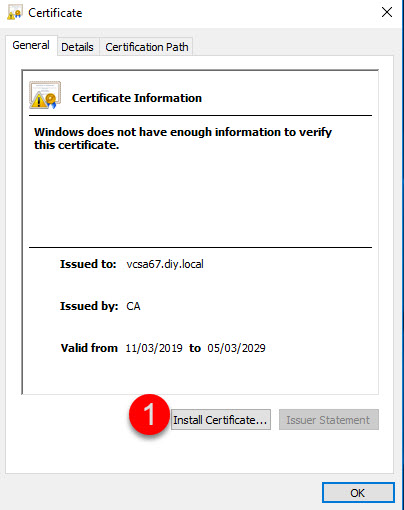
Task: Click the Issued by: label
Action: [89, 306]
